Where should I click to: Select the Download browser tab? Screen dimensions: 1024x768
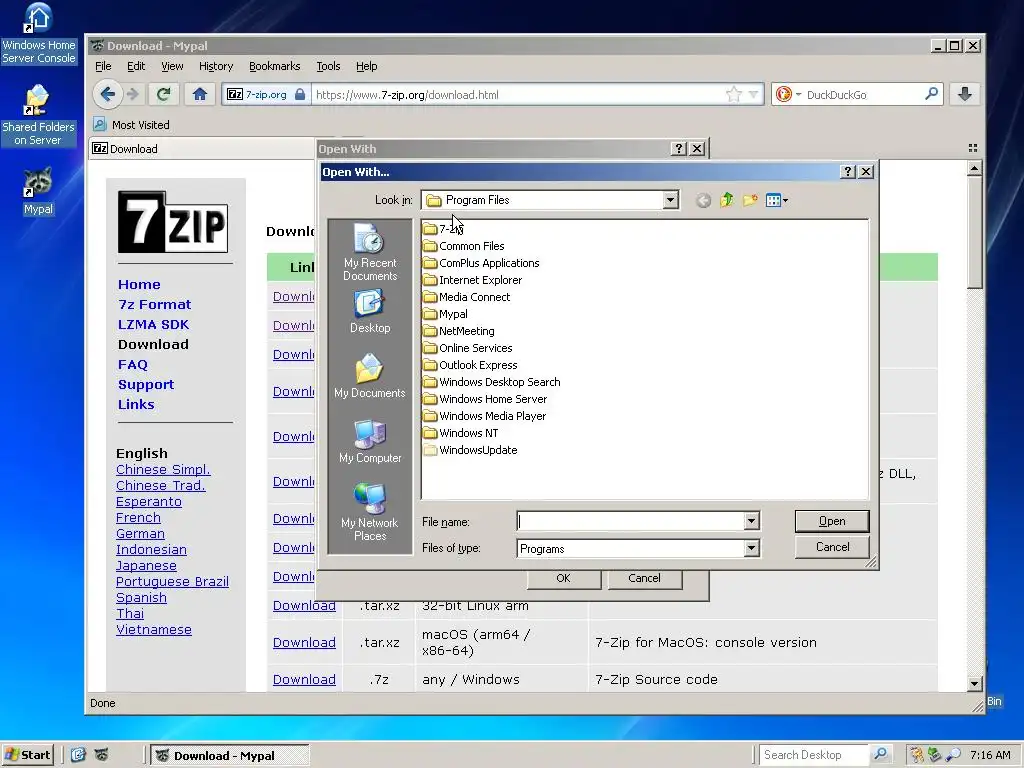pos(201,149)
